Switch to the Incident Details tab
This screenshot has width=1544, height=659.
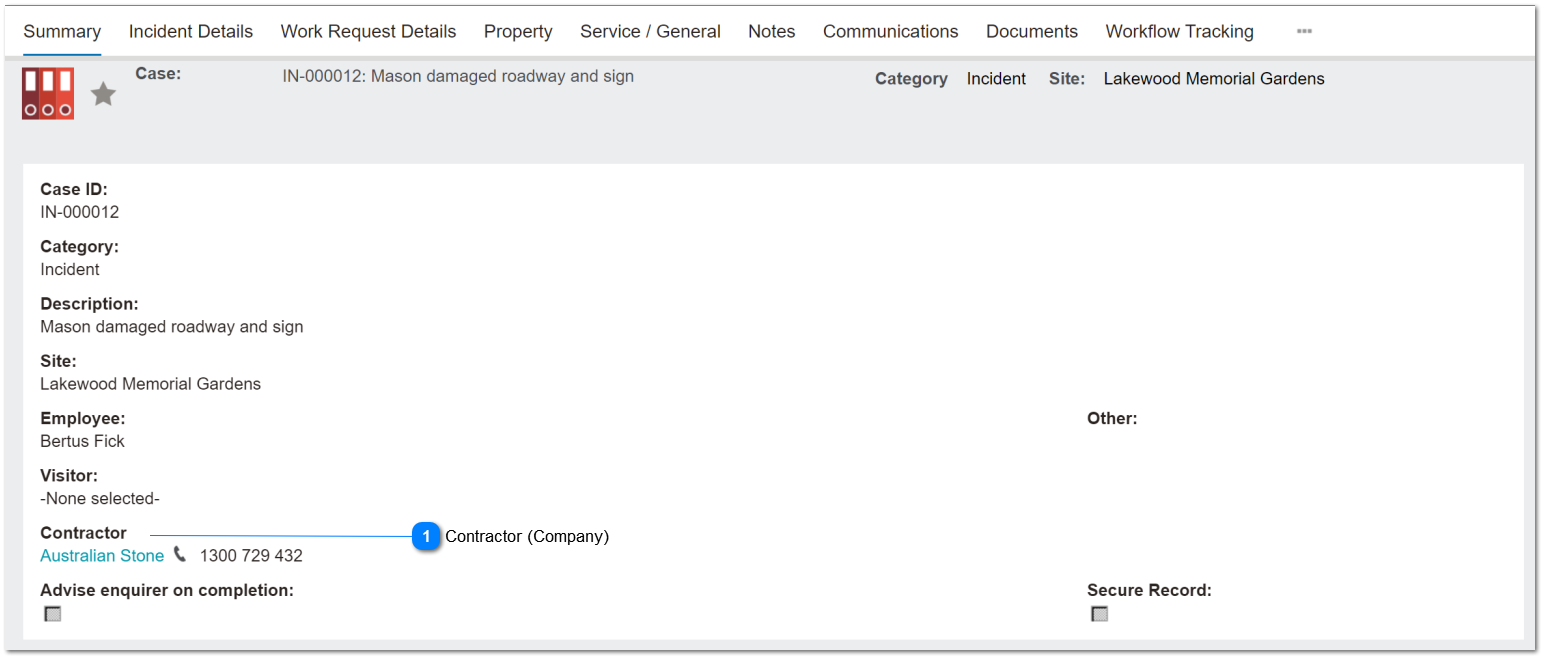pos(191,32)
